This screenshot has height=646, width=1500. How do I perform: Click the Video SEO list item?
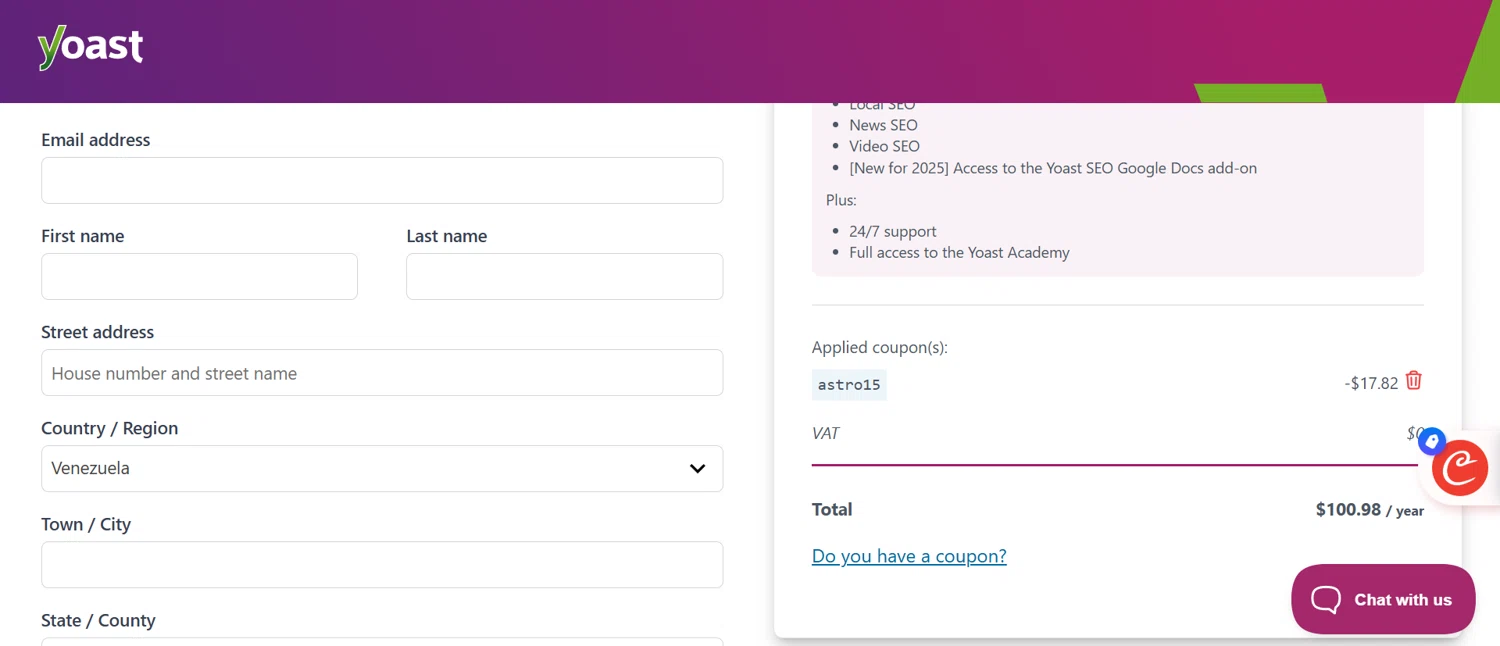[885, 146]
